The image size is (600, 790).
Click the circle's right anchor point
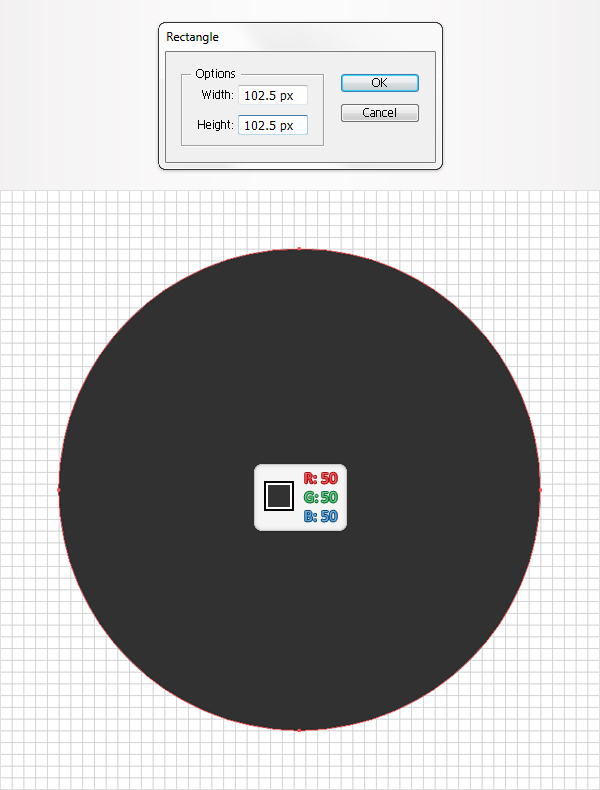click(541, 490)
